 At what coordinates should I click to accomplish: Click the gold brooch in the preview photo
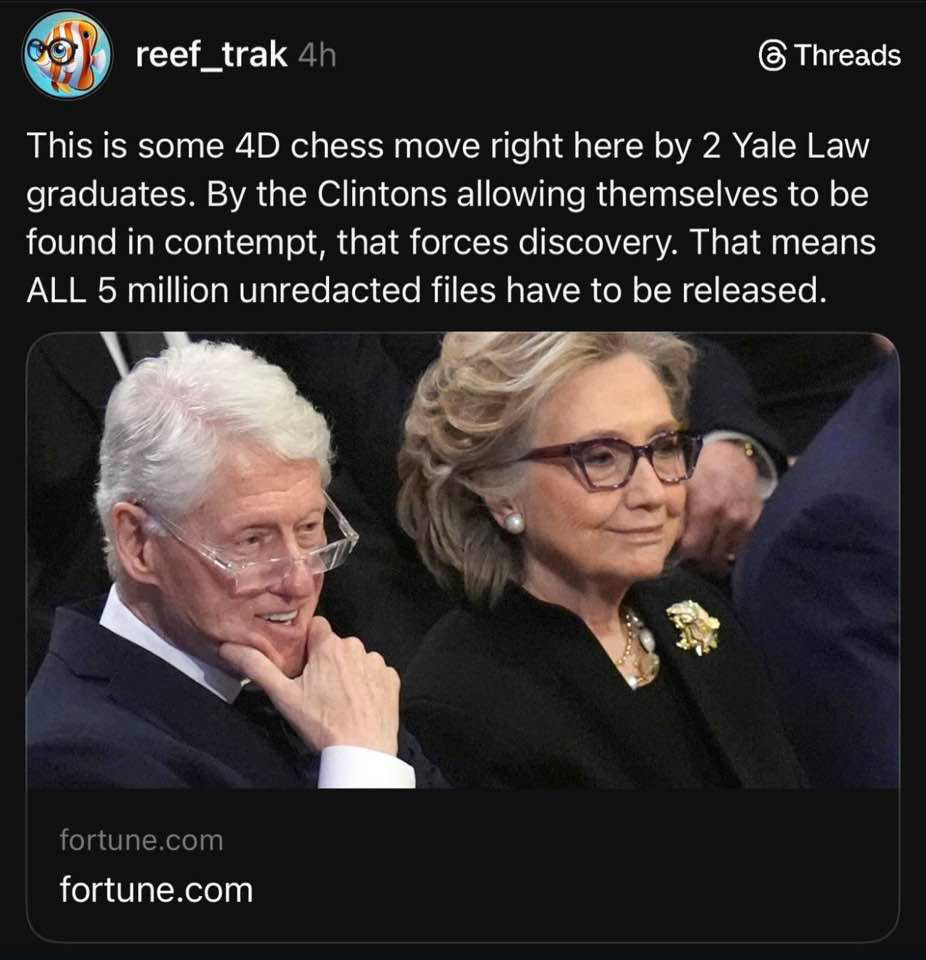(693, 626)
